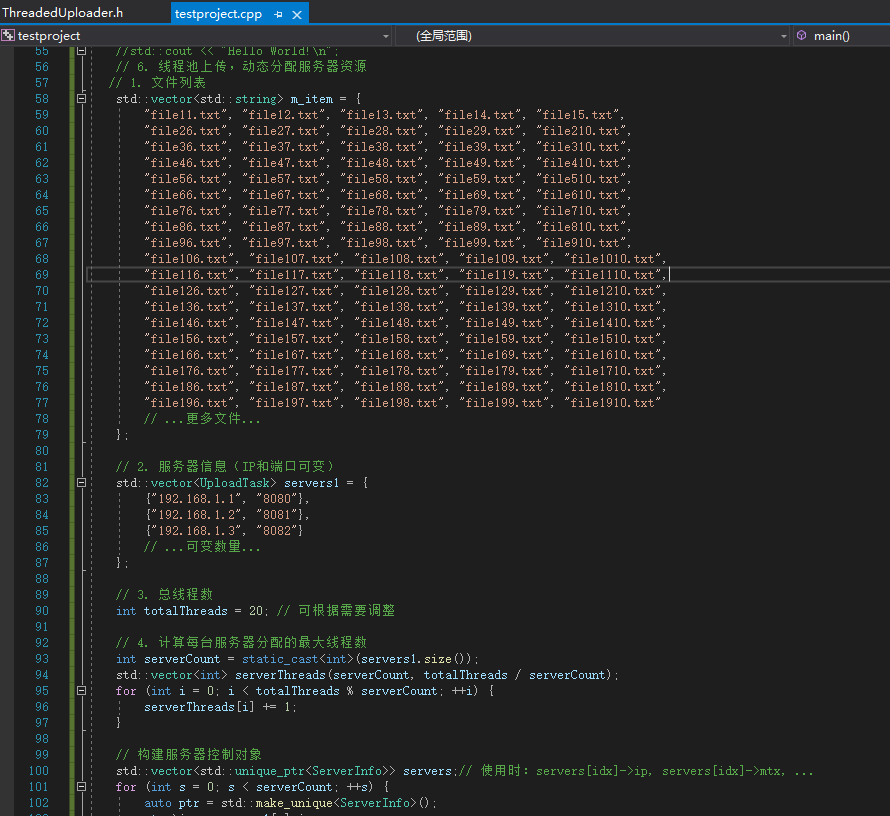This screenshot has height=816, width=890.
Task: Click the "8082" port string
Action: [276, 531]
